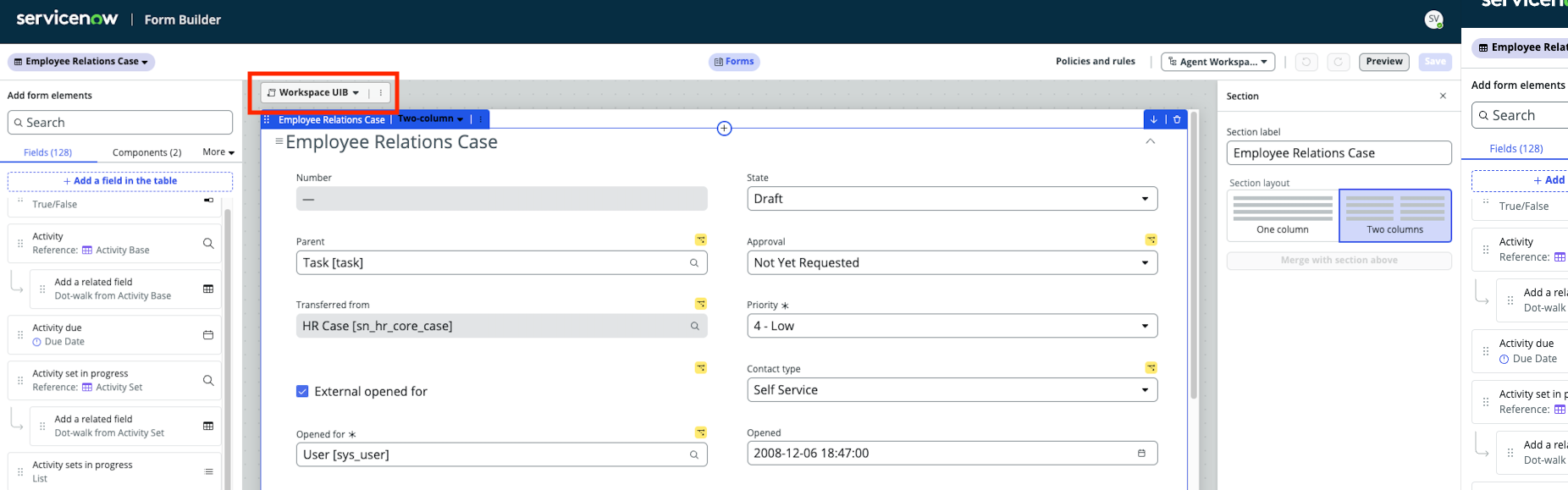
Task: Click the yellow policy icon above Approval
Action: tap(1151, 240)
